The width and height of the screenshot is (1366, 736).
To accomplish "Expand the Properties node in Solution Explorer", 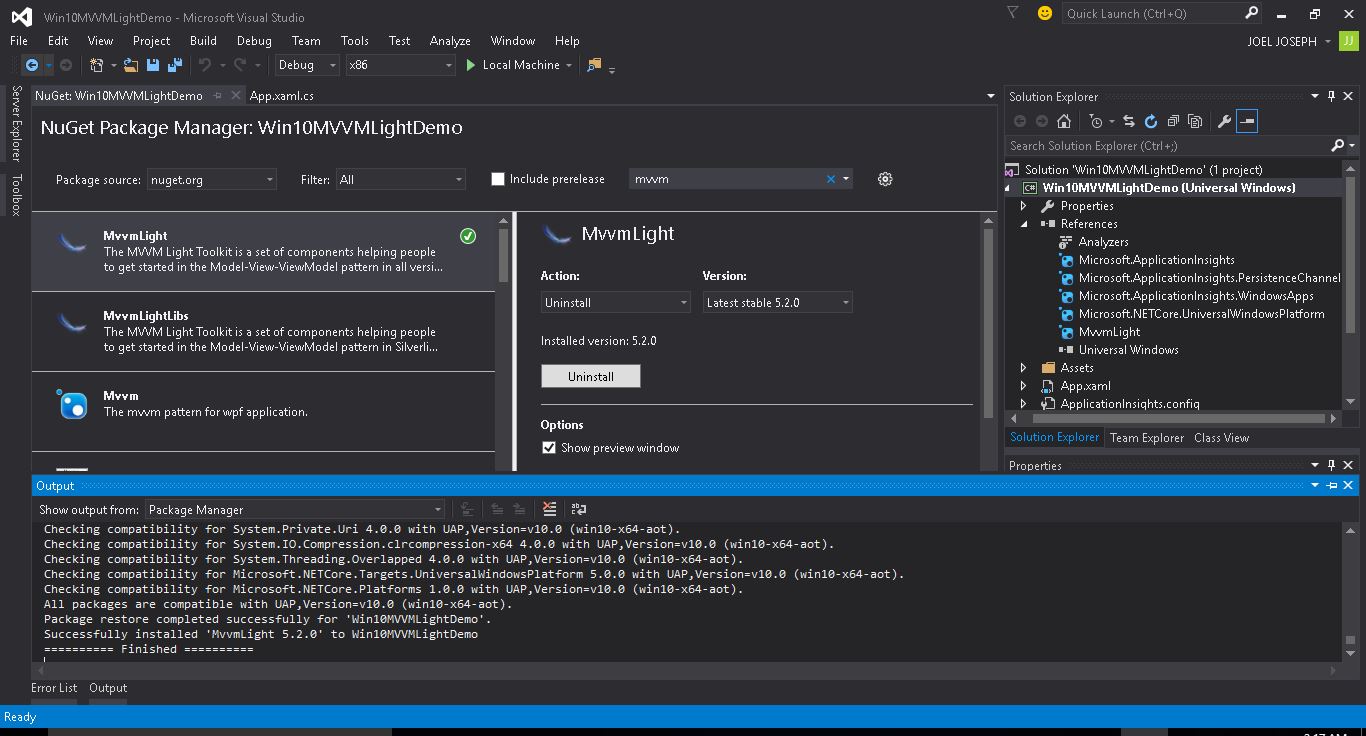I will tap(1023, 206).
